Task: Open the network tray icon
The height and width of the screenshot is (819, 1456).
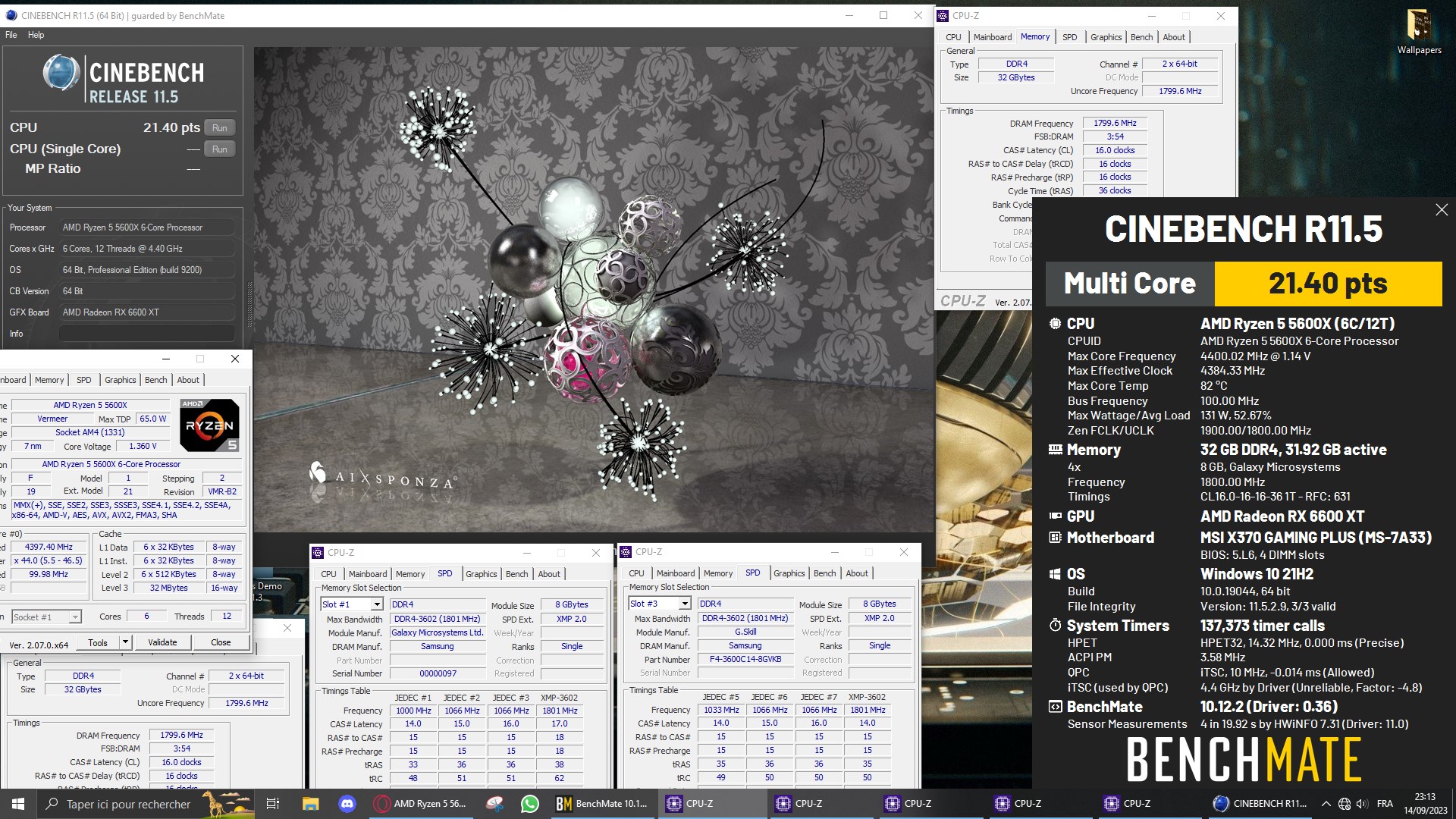Action: tap(1345, 804)
